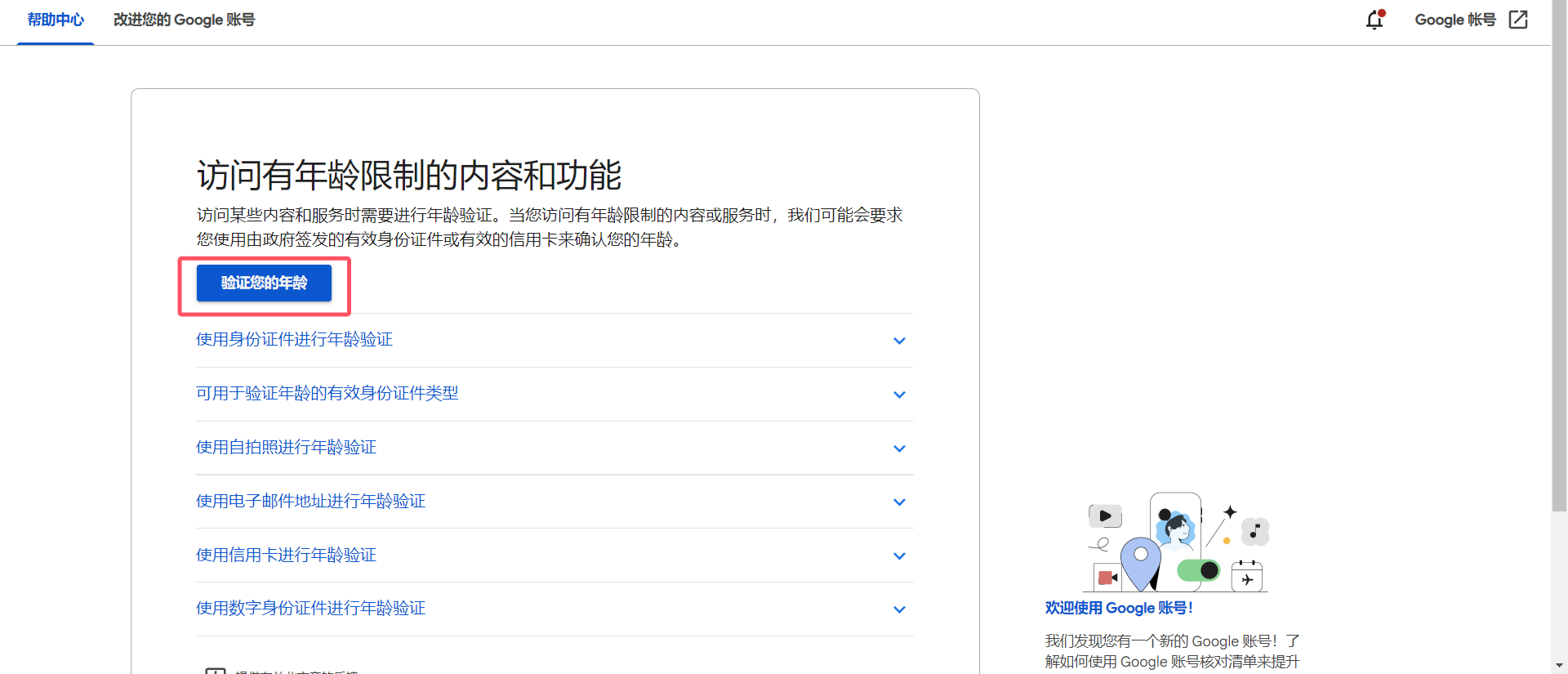Expand the 使用自拍照进行年龄验证 chevron arrow

point(899,449)
